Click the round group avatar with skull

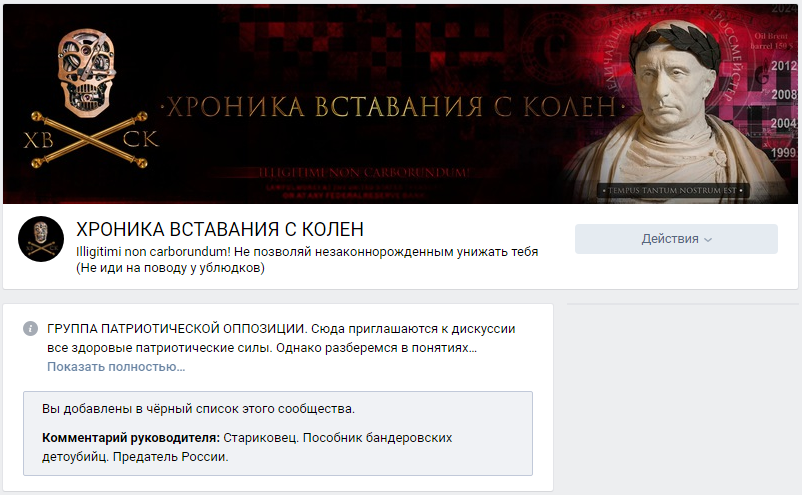[x=41, y=239]
